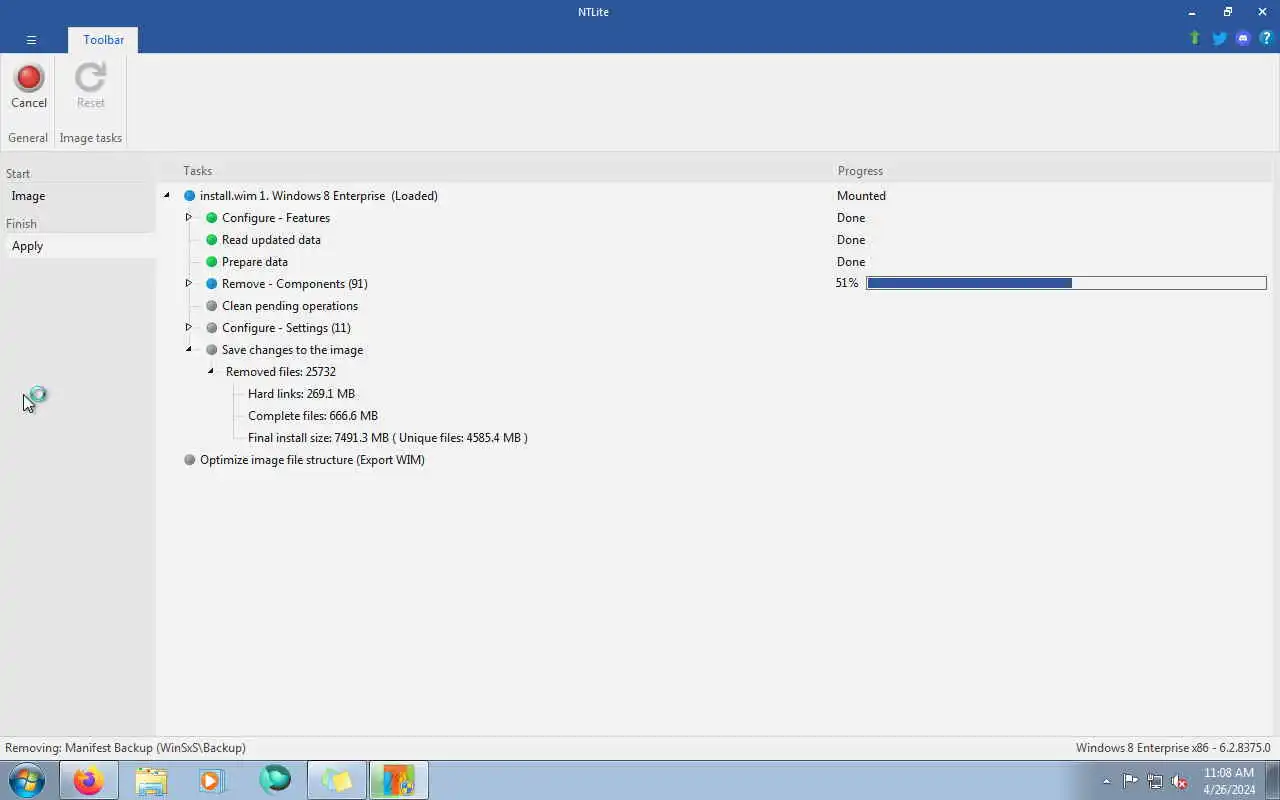1280x800 pixels.
Task: Show hidden system tray icons
Action: click(x=1106, y=781)
